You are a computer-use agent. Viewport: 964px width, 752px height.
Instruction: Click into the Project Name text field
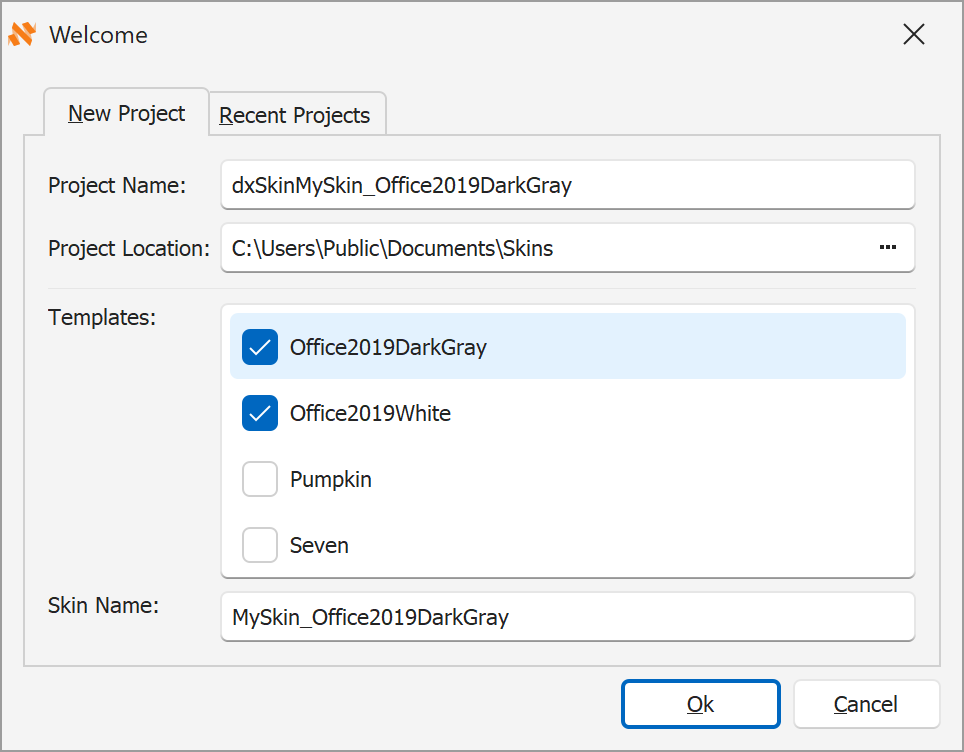coord(566,185)
